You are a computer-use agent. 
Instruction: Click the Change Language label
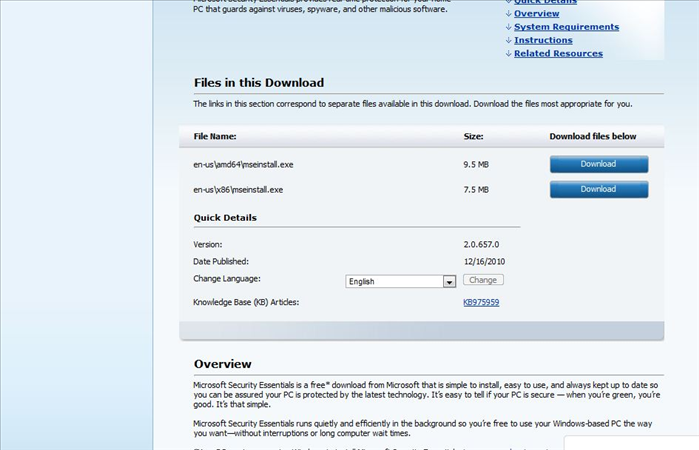point(227,279)
